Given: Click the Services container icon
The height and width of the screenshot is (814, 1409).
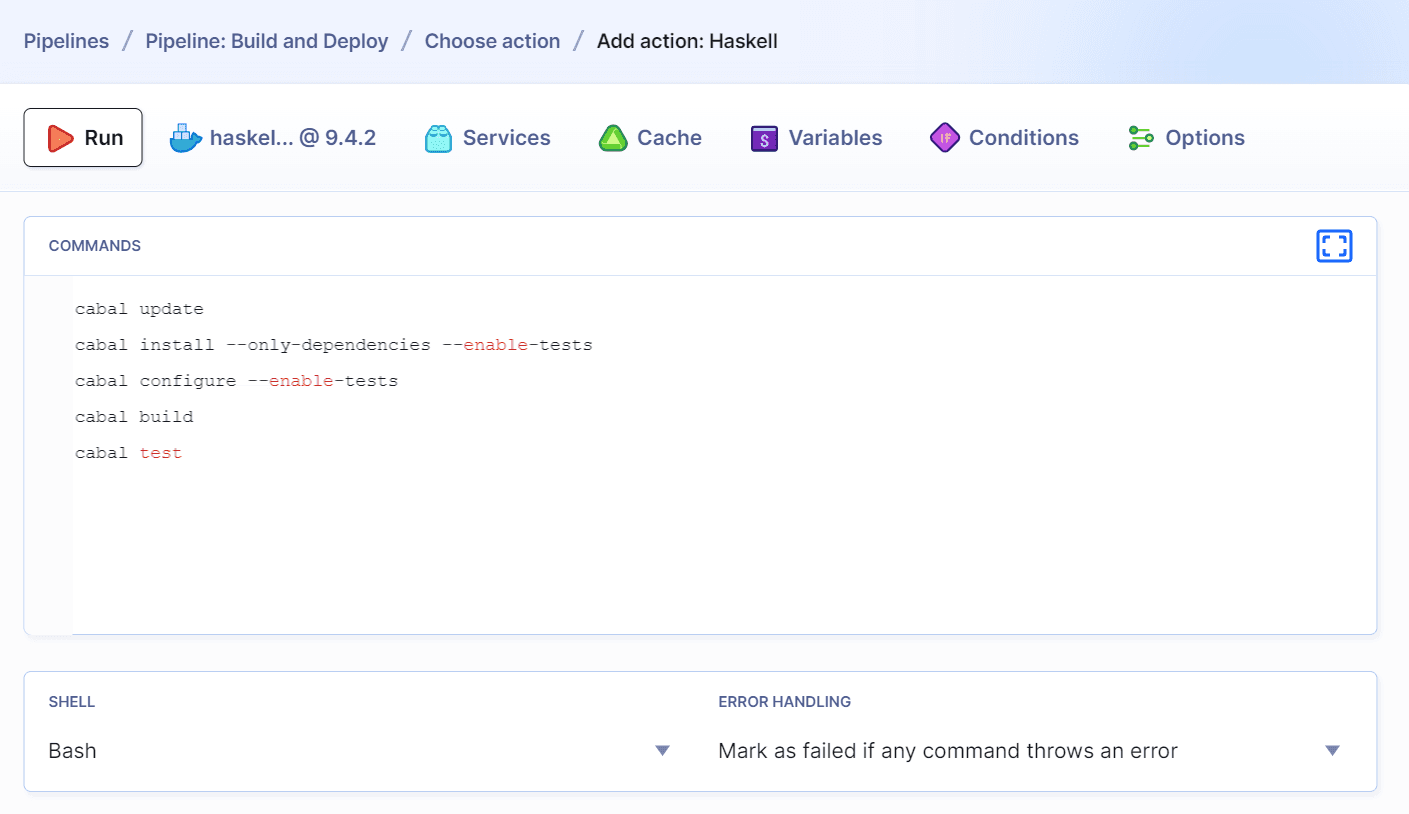Looking at the screenshot, I should (x=437, y=138).
